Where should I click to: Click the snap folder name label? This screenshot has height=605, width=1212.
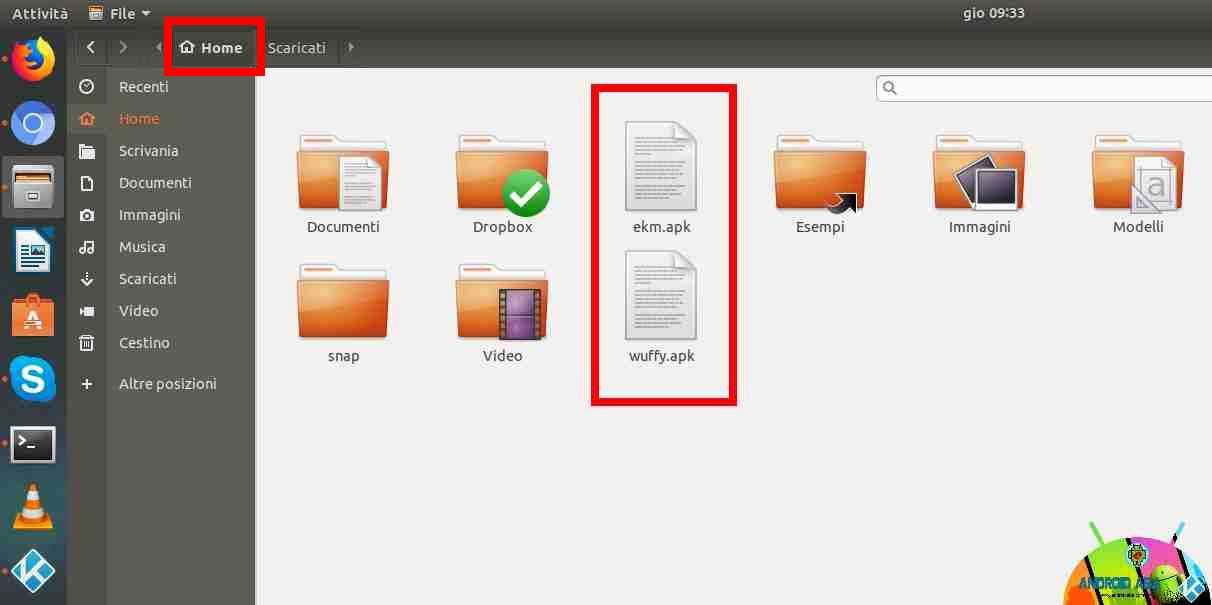click(x=343, y=356)
